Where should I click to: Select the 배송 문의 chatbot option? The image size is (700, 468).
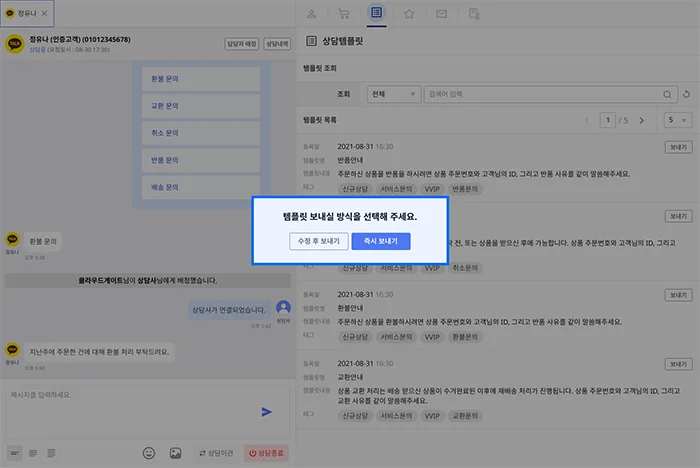coord(201,187)
